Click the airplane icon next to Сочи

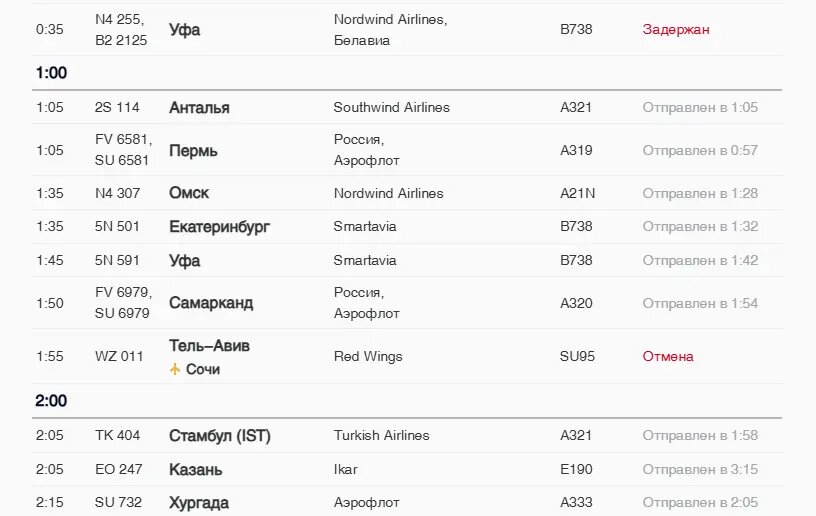pyautogui.click(x=175, y=369)
